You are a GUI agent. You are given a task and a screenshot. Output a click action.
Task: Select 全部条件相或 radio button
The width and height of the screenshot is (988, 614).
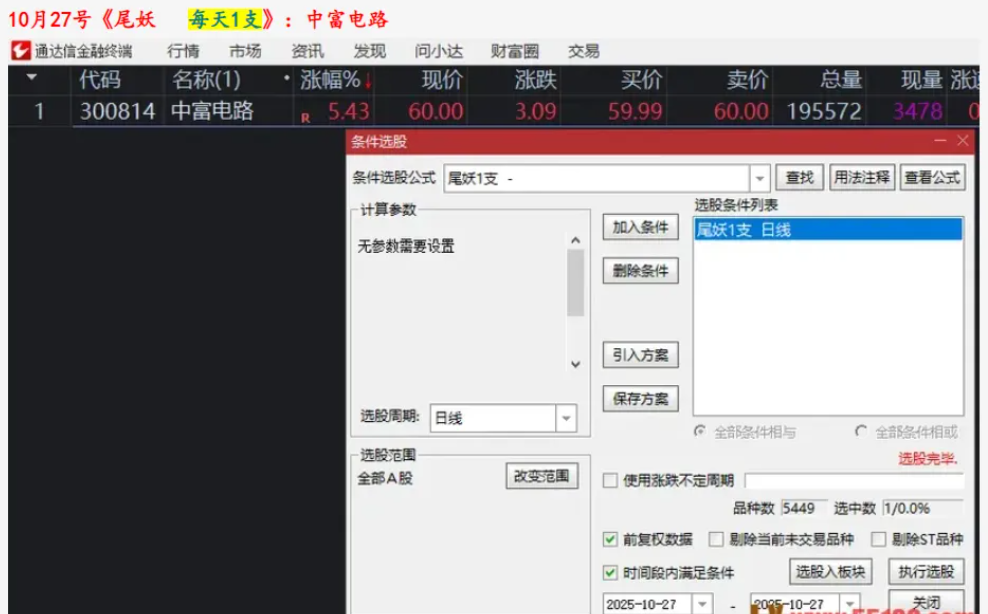coord(861,432)
